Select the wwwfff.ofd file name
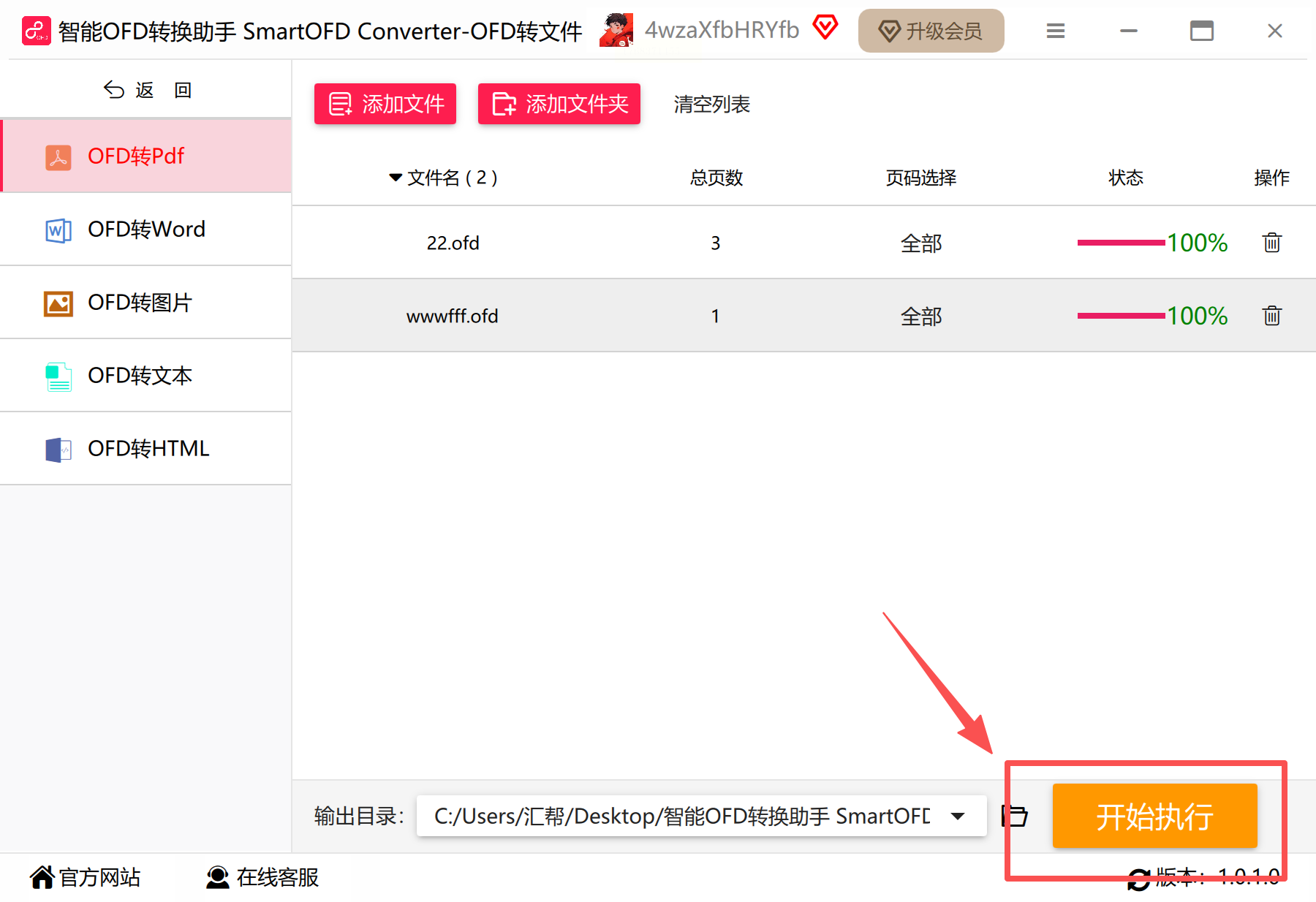Image resolution: width=1316 pixels, height=902 pixels. 453,316
